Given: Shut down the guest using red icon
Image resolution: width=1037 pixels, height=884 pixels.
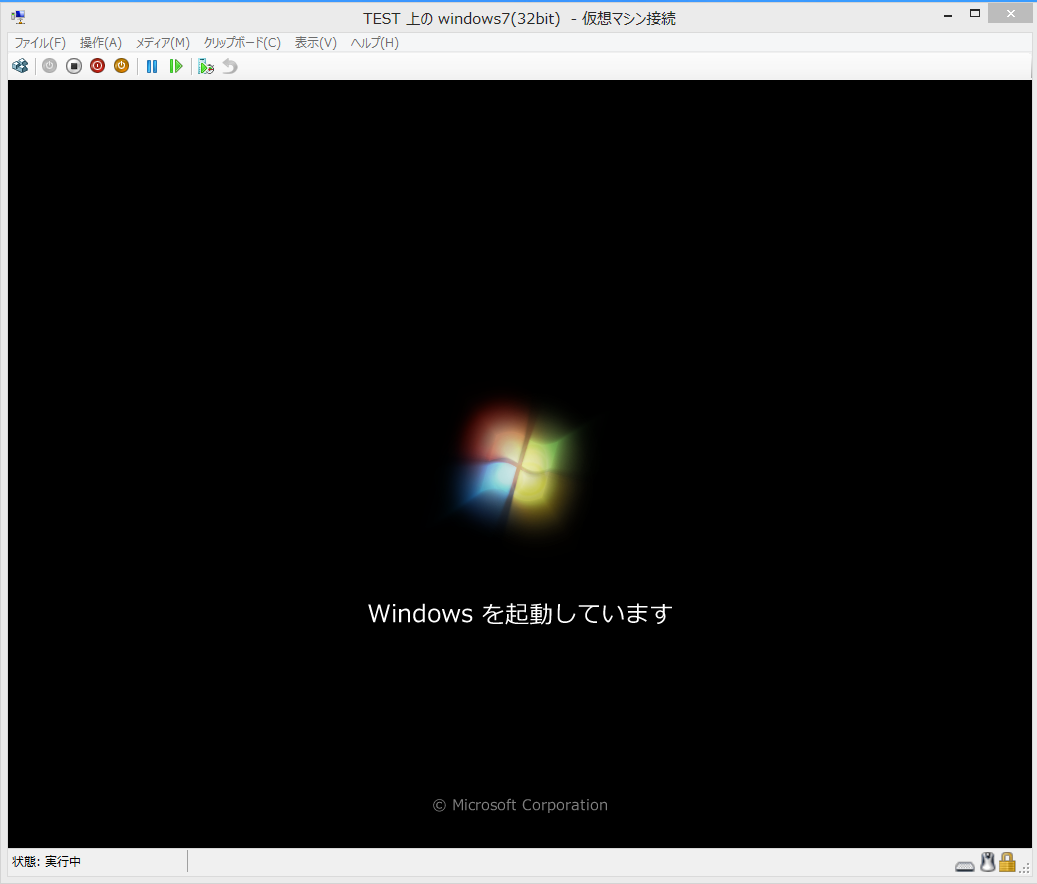Looking at the screenshot, I should tap(97, 66).
